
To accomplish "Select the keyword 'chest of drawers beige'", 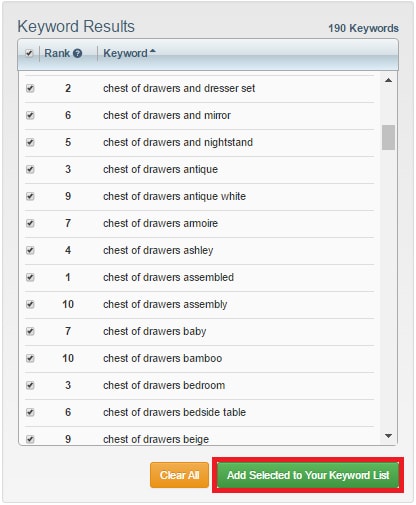I will coord(156,439).
